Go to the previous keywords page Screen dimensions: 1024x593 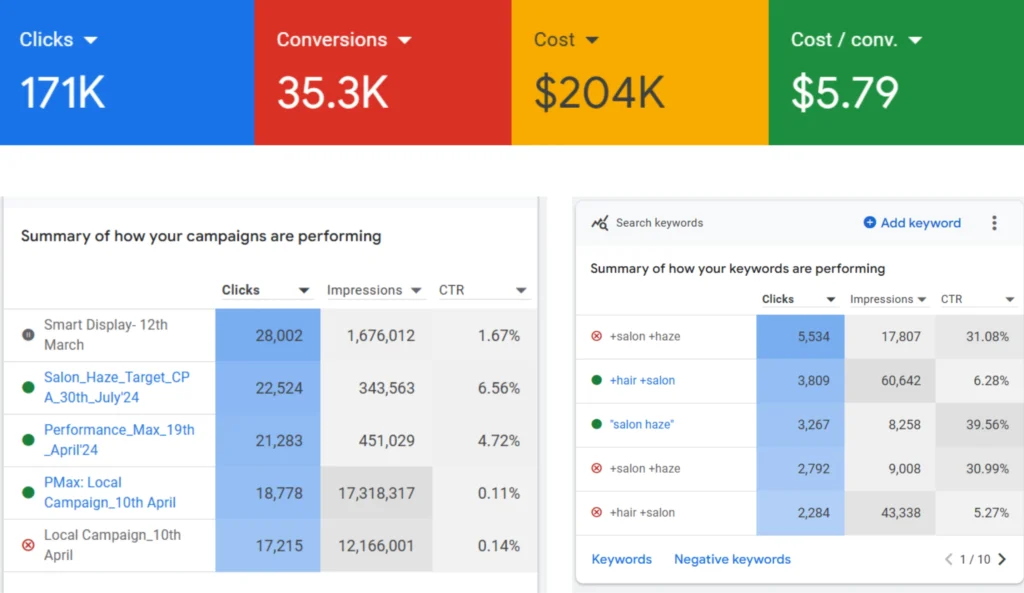click(x=949, y=559)
